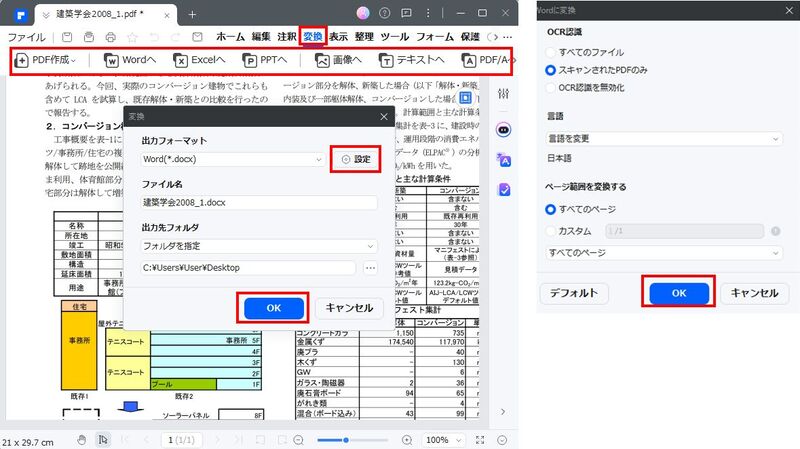Select the text select cursor tool
Screen dimensions: 800x449
(x=103, y=440)
